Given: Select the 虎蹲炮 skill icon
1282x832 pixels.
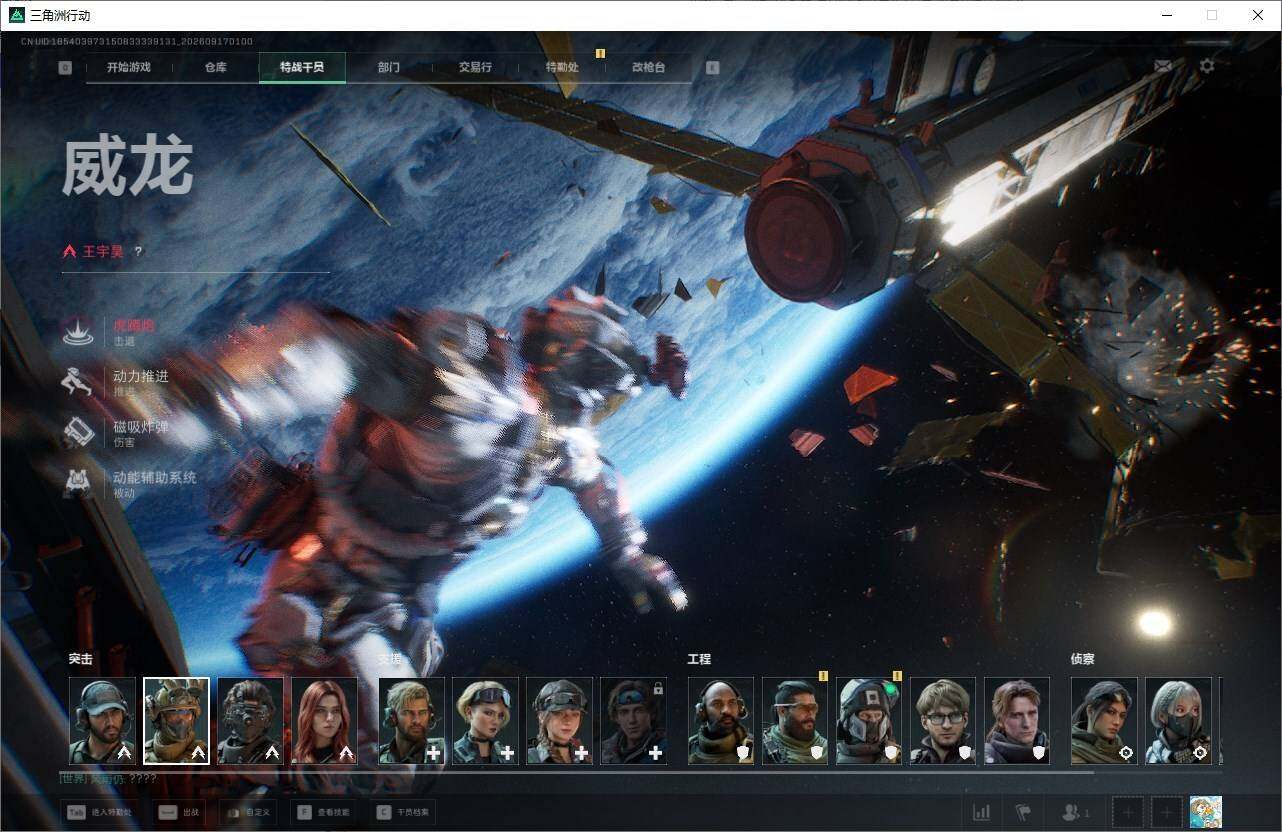Looking at the screenshot, I should click(x=78, y=332).
